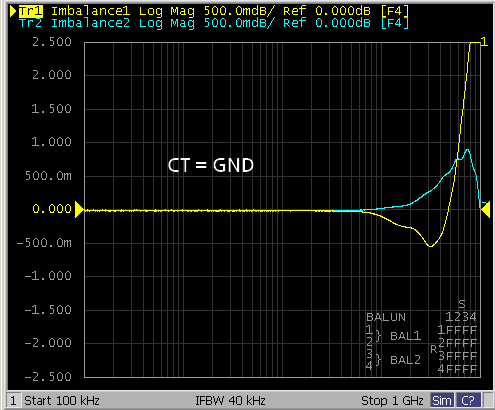Viewport: 495px width, 410px height.
Task: Click the Tr2 [F4] indicator
Action: coord(395,23)
